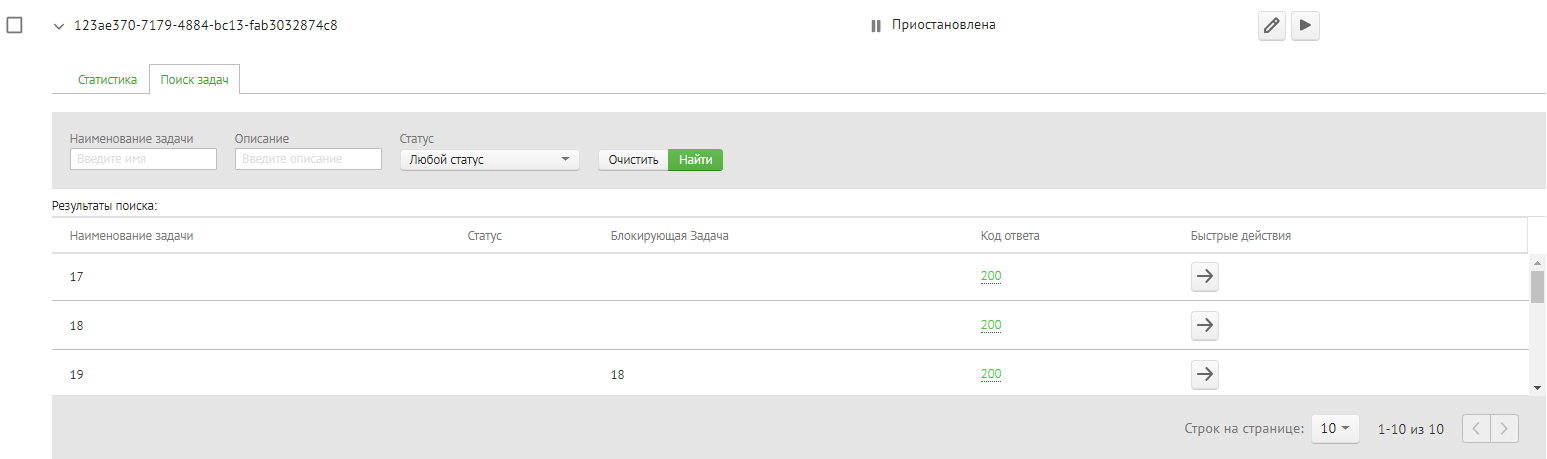
Task: Select the Поиск задач tab
Action: (194, 80)
